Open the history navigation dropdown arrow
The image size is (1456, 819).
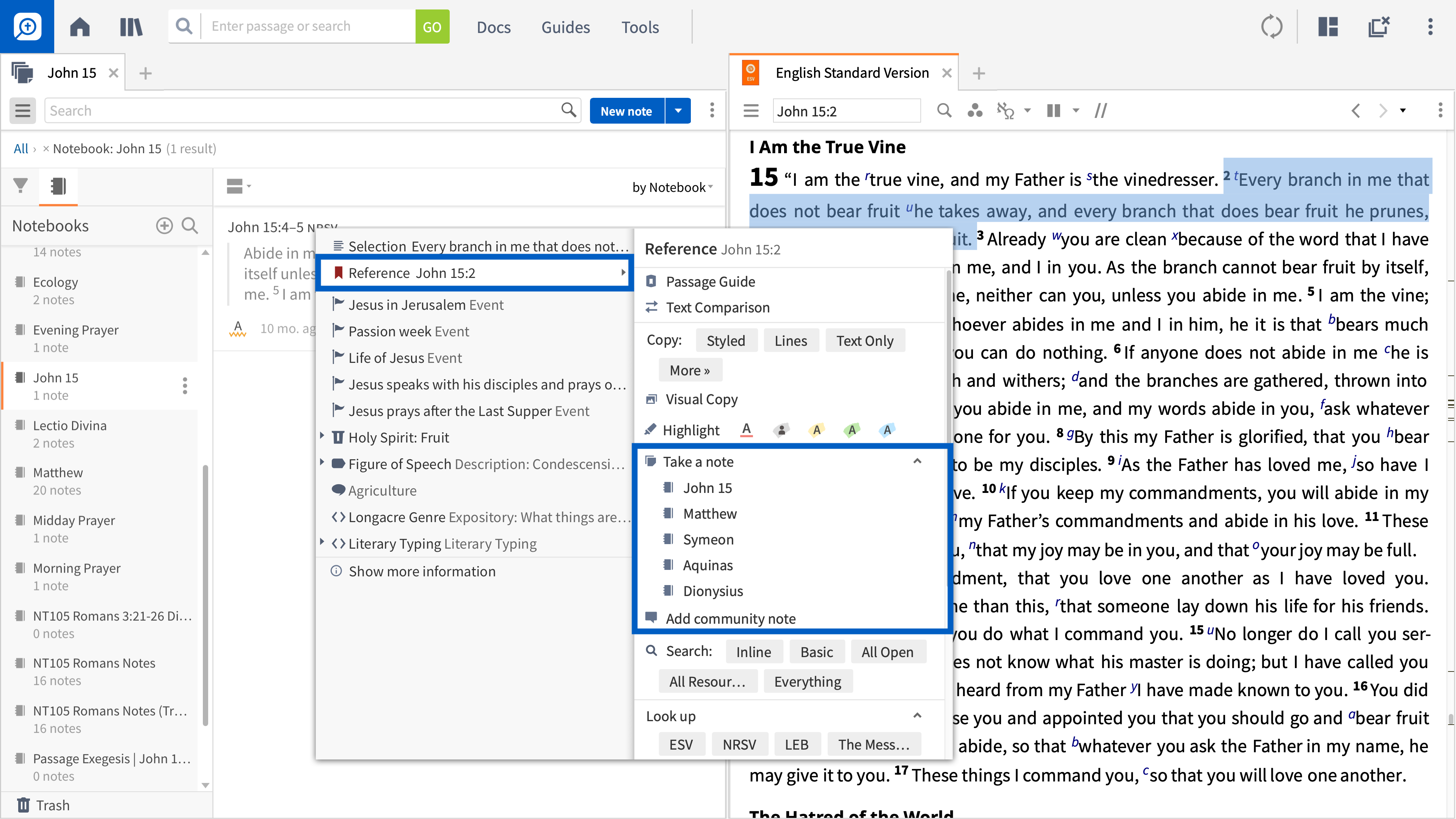[x=1403, y=111]
